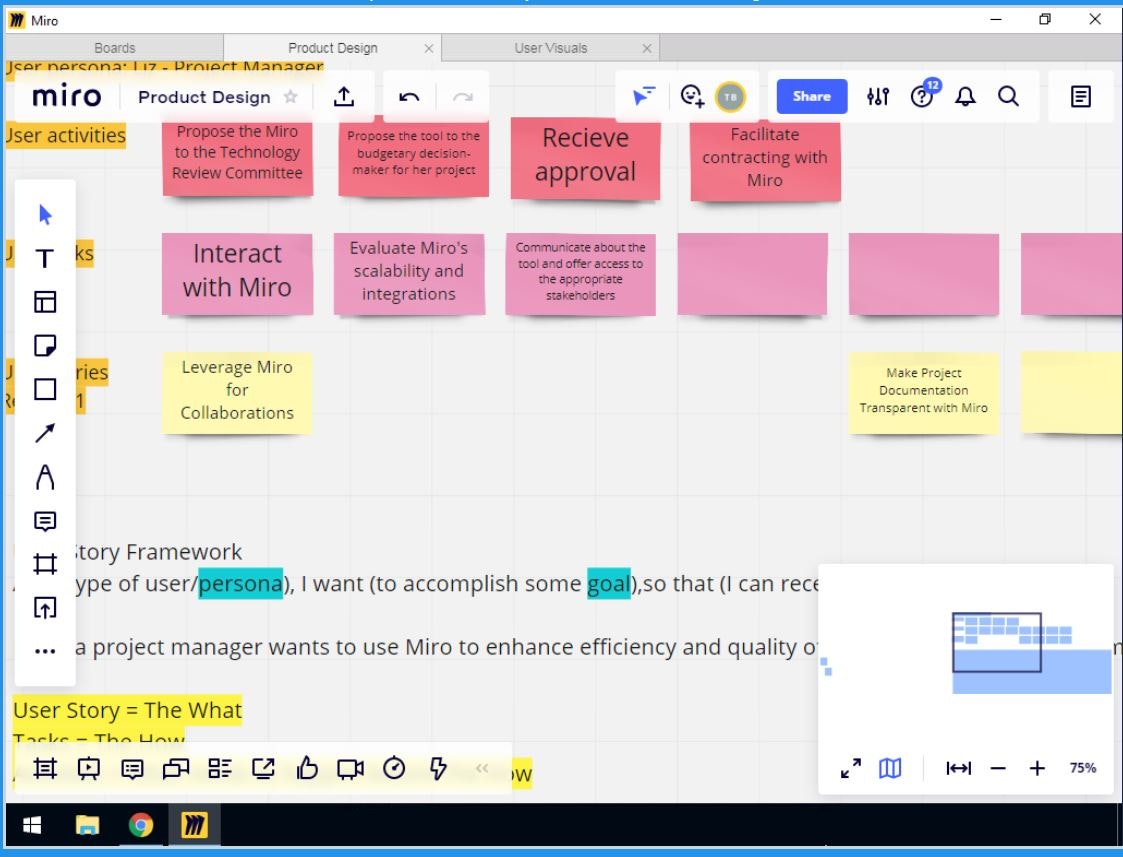Select 'Facilitate contracting with Miro' note

click(765, 159)
